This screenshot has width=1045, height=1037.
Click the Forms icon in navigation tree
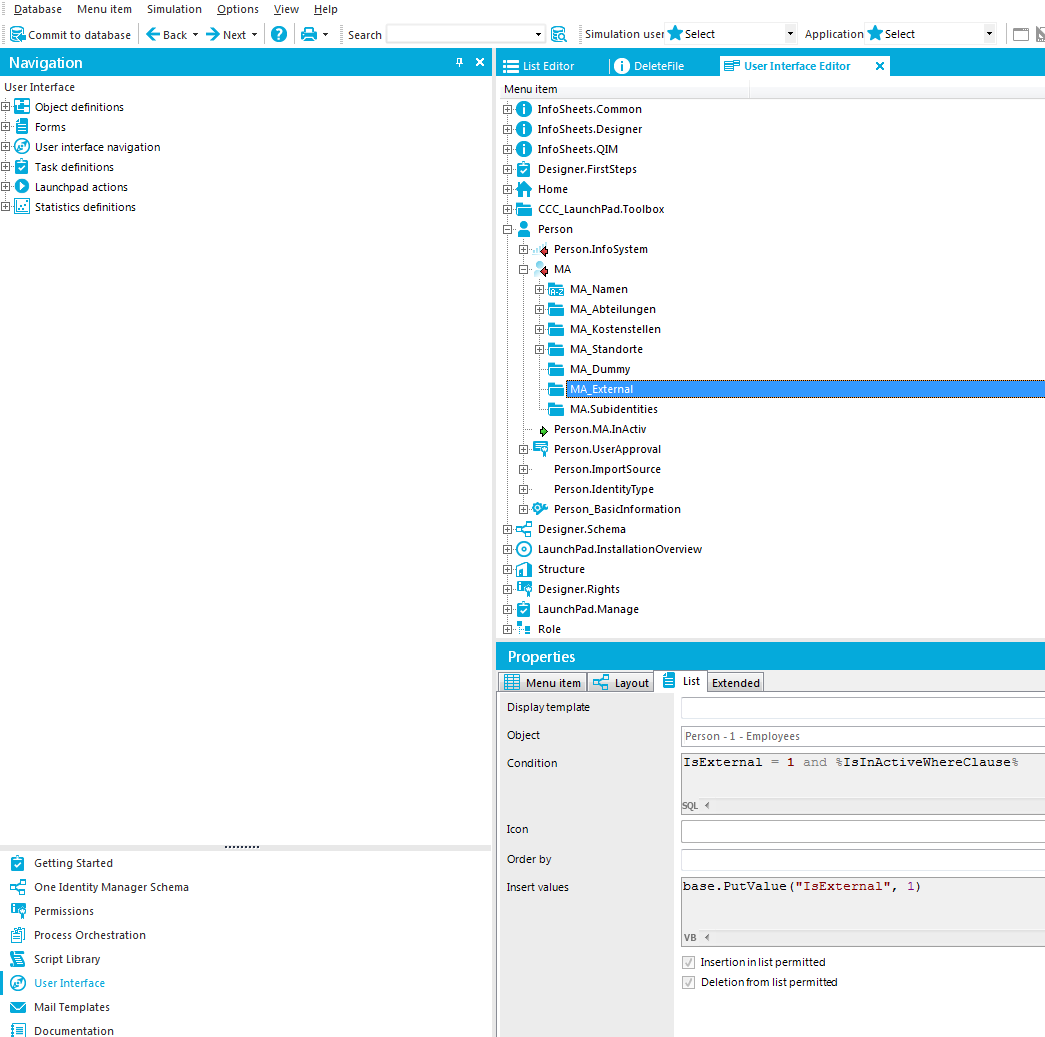click(22, 127)
